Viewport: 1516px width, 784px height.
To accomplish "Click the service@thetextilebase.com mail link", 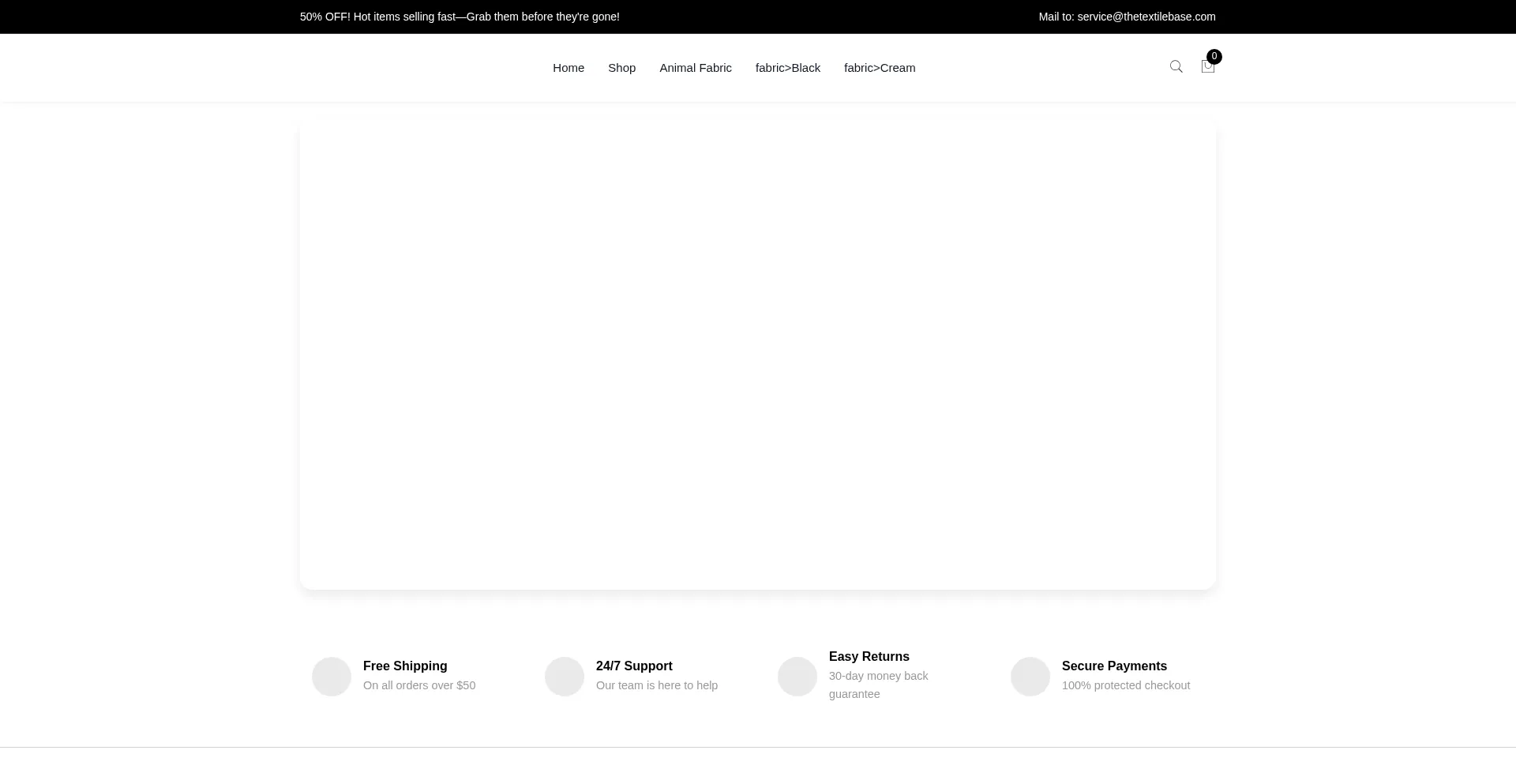I will 1146,17.
